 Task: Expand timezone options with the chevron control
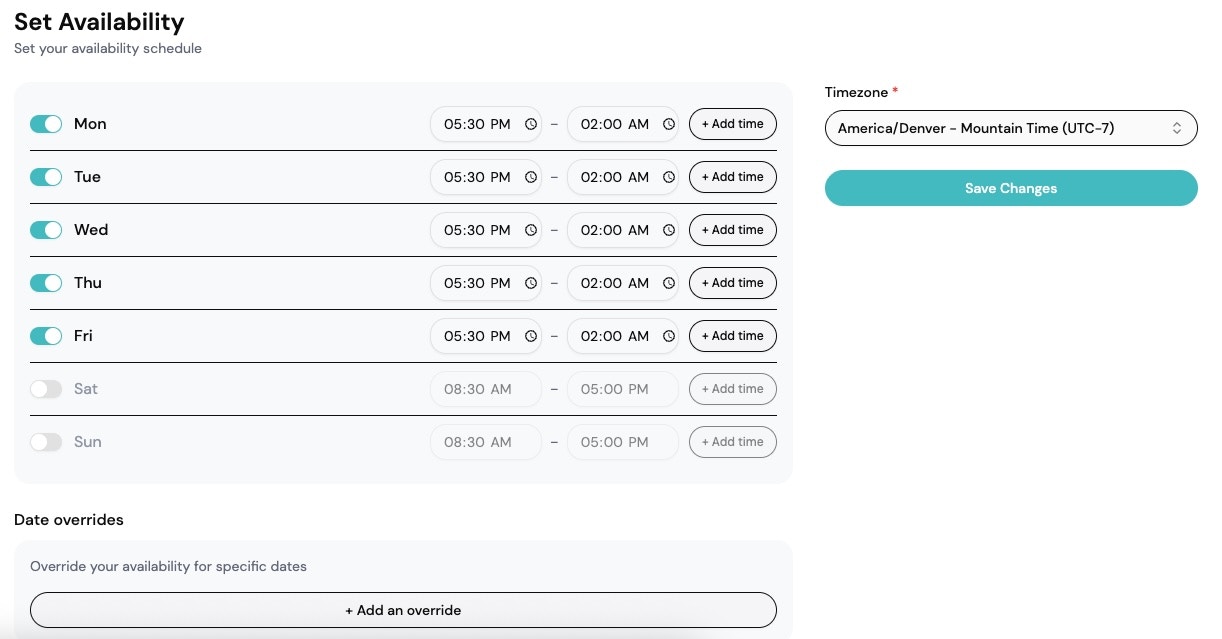coord(1179,128)
